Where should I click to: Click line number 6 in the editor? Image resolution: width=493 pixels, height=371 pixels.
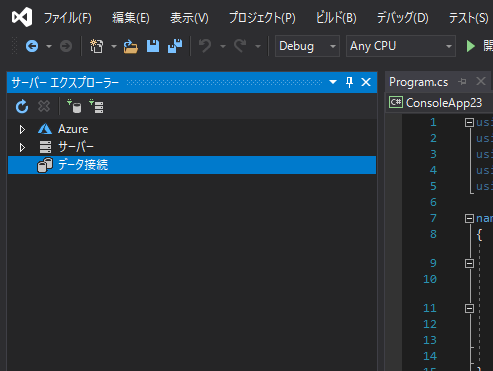(x=433, y=202)
